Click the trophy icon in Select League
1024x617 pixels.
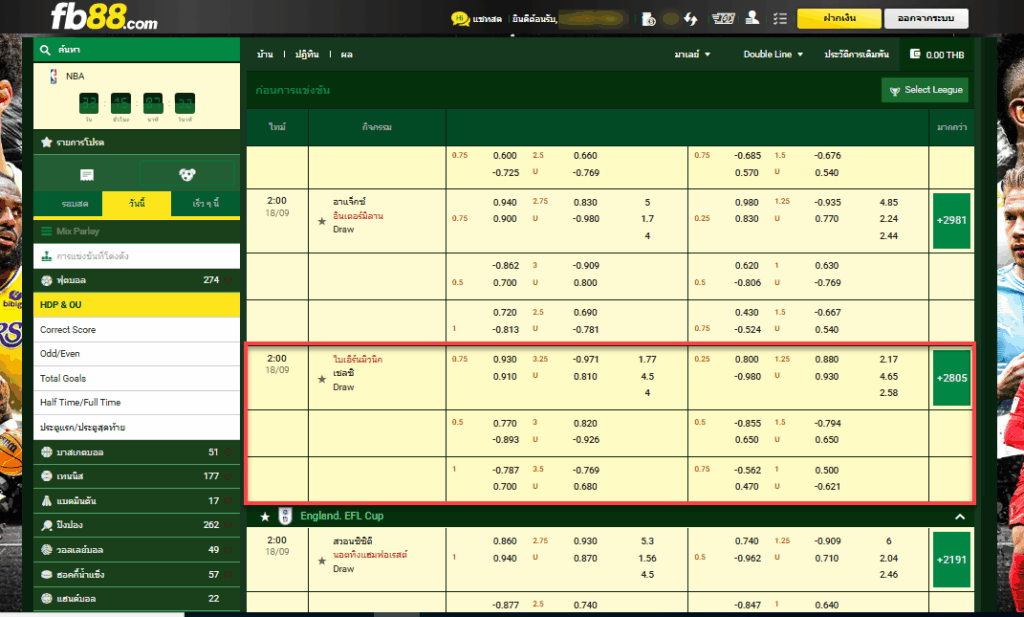tap(895, 91)
